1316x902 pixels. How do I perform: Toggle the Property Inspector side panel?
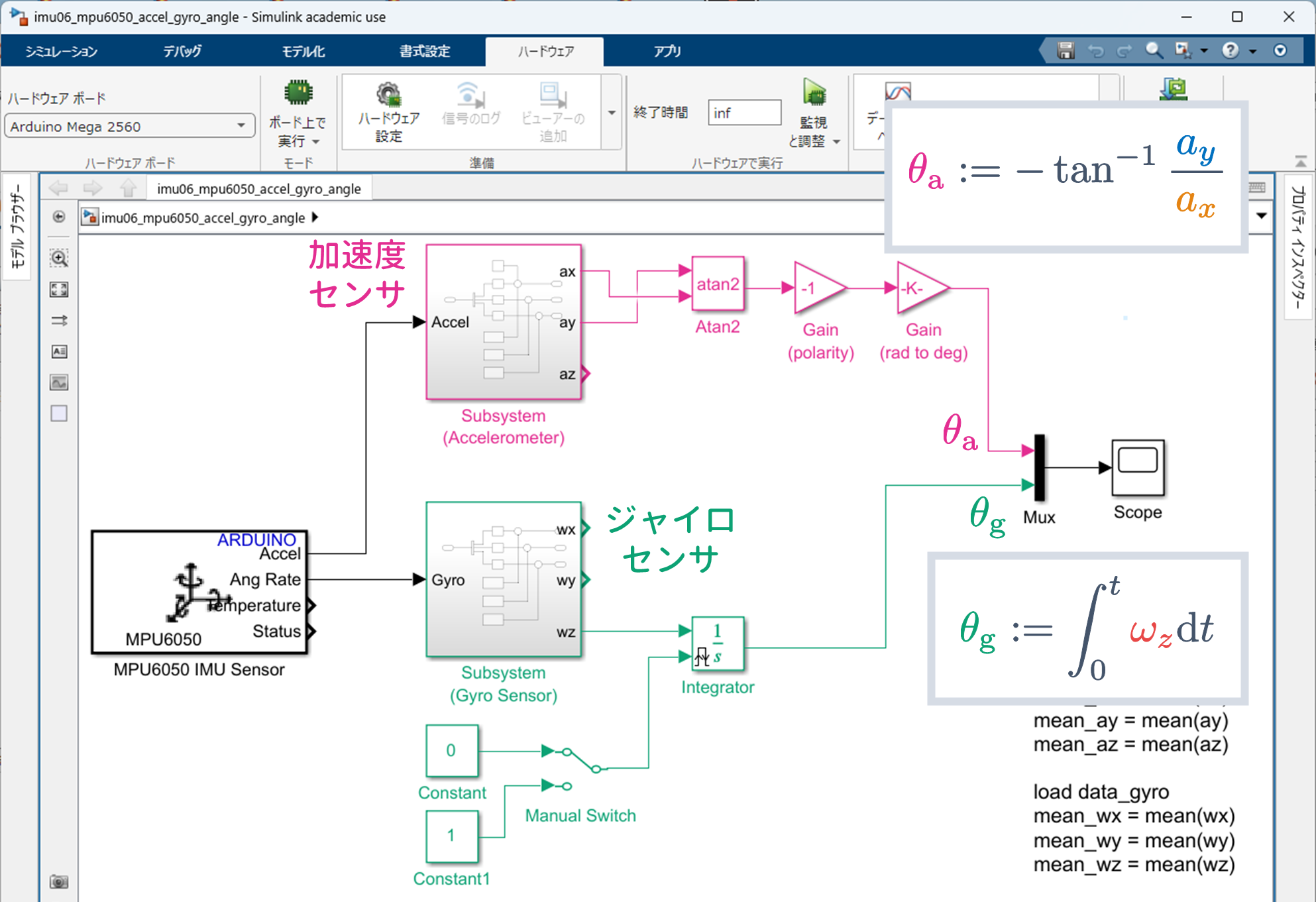pyautogui.click(x=1297, y=246)
